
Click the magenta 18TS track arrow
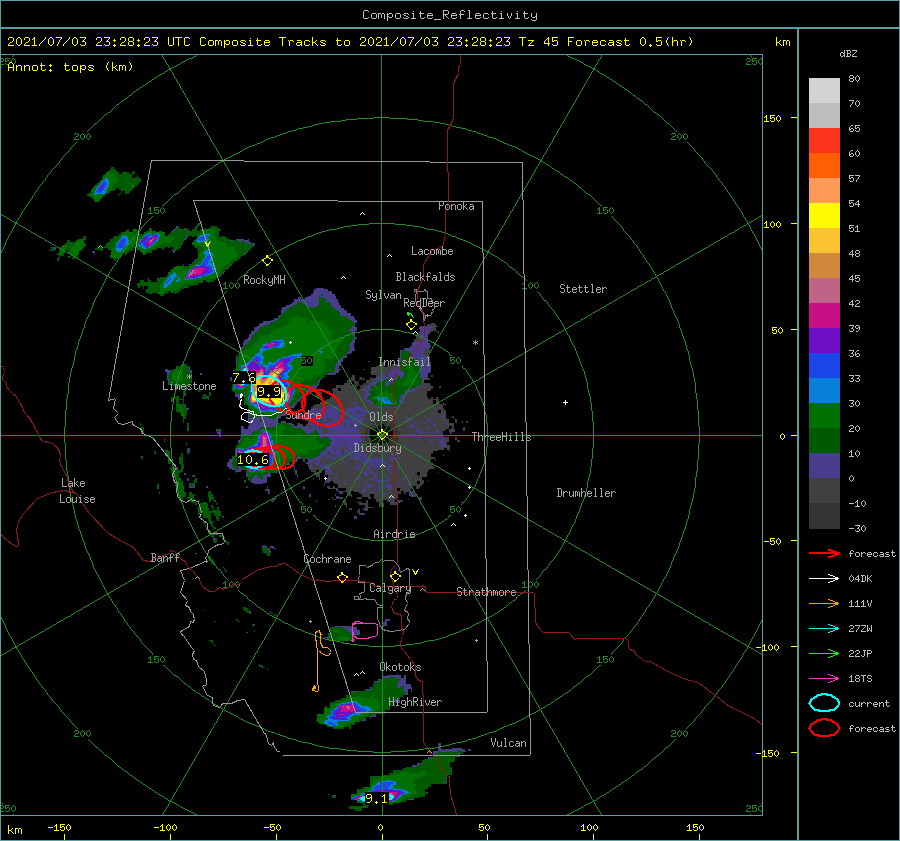click(x=824, y=679)
